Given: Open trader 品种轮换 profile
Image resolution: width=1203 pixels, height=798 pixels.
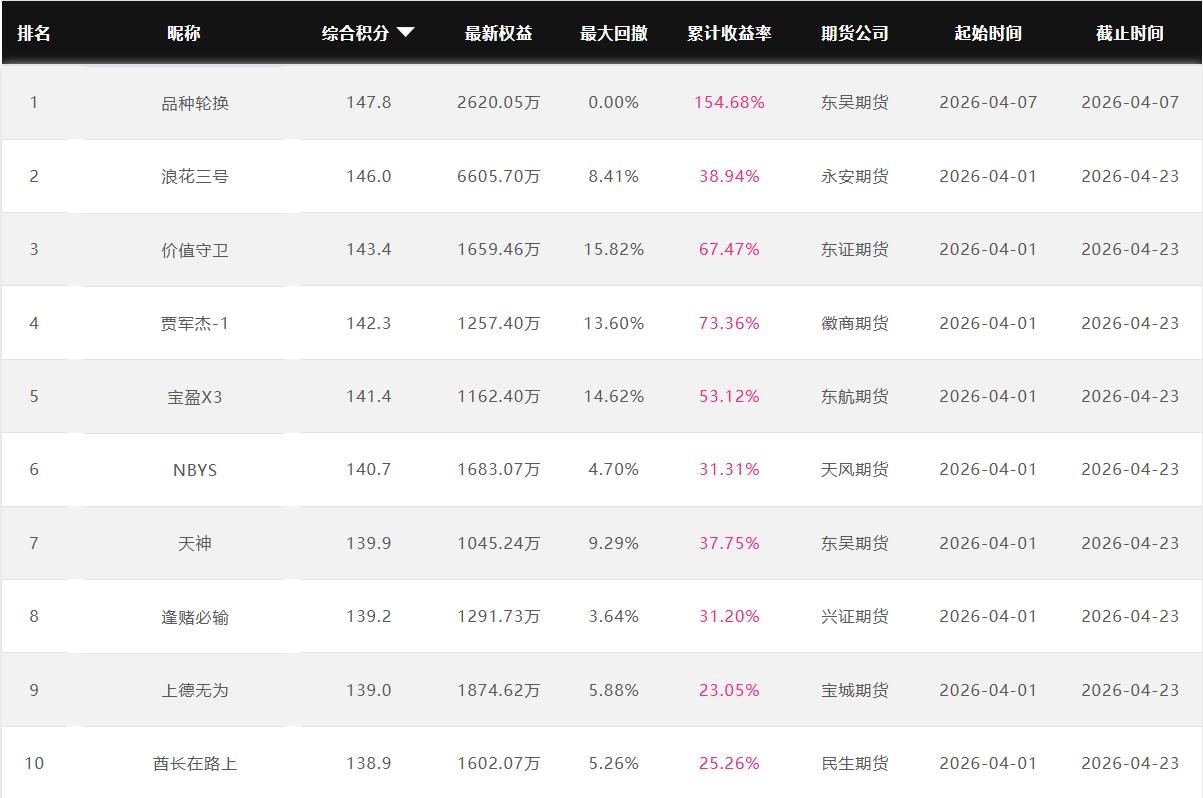Looking at the screenshot, I should tap(195, 103).
